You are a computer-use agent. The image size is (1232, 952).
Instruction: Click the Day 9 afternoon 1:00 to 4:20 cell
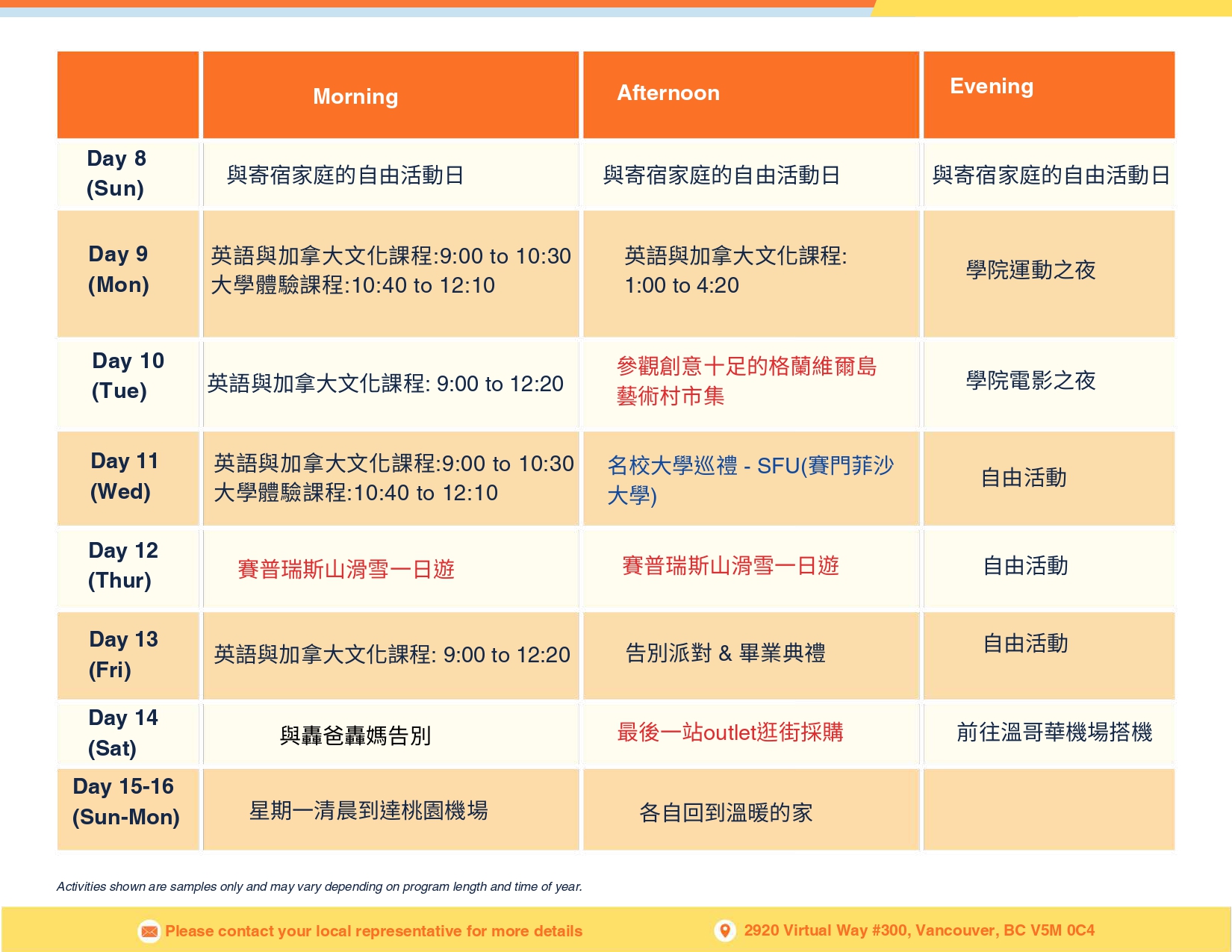tap(735, 270)
